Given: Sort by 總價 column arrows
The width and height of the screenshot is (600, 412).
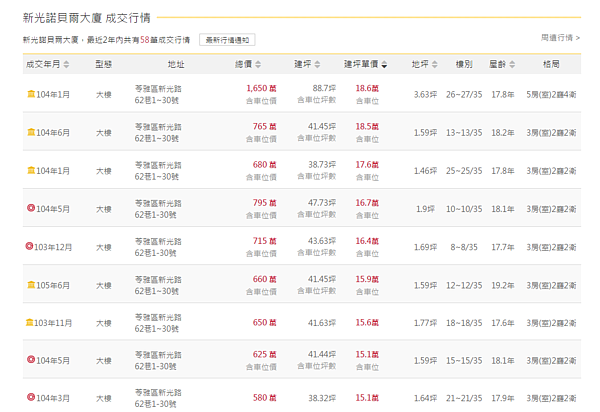Looking at the screenshot, I should (x=258, y=64).
